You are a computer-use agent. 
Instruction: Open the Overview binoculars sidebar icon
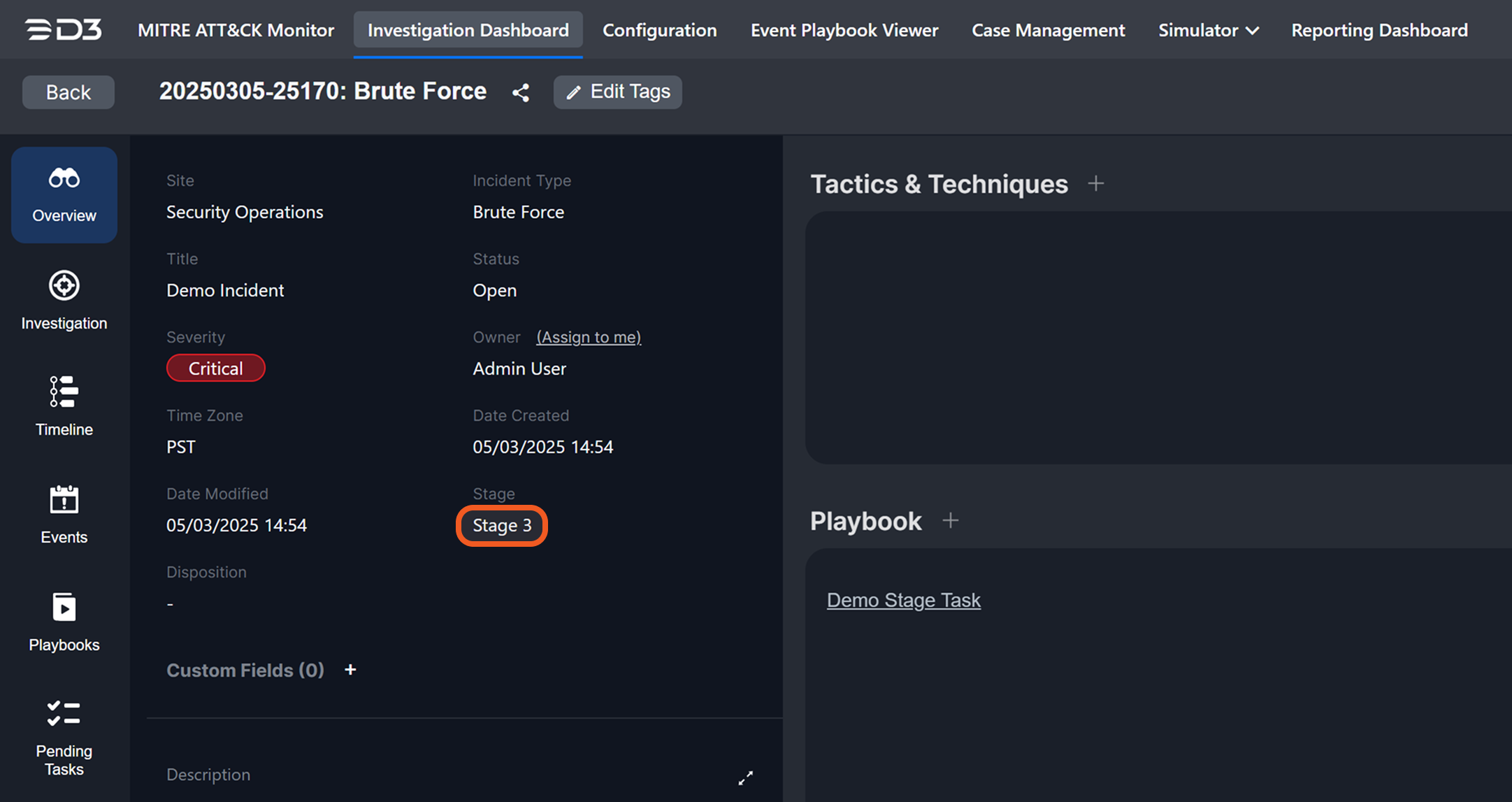[x=64, y=179]
